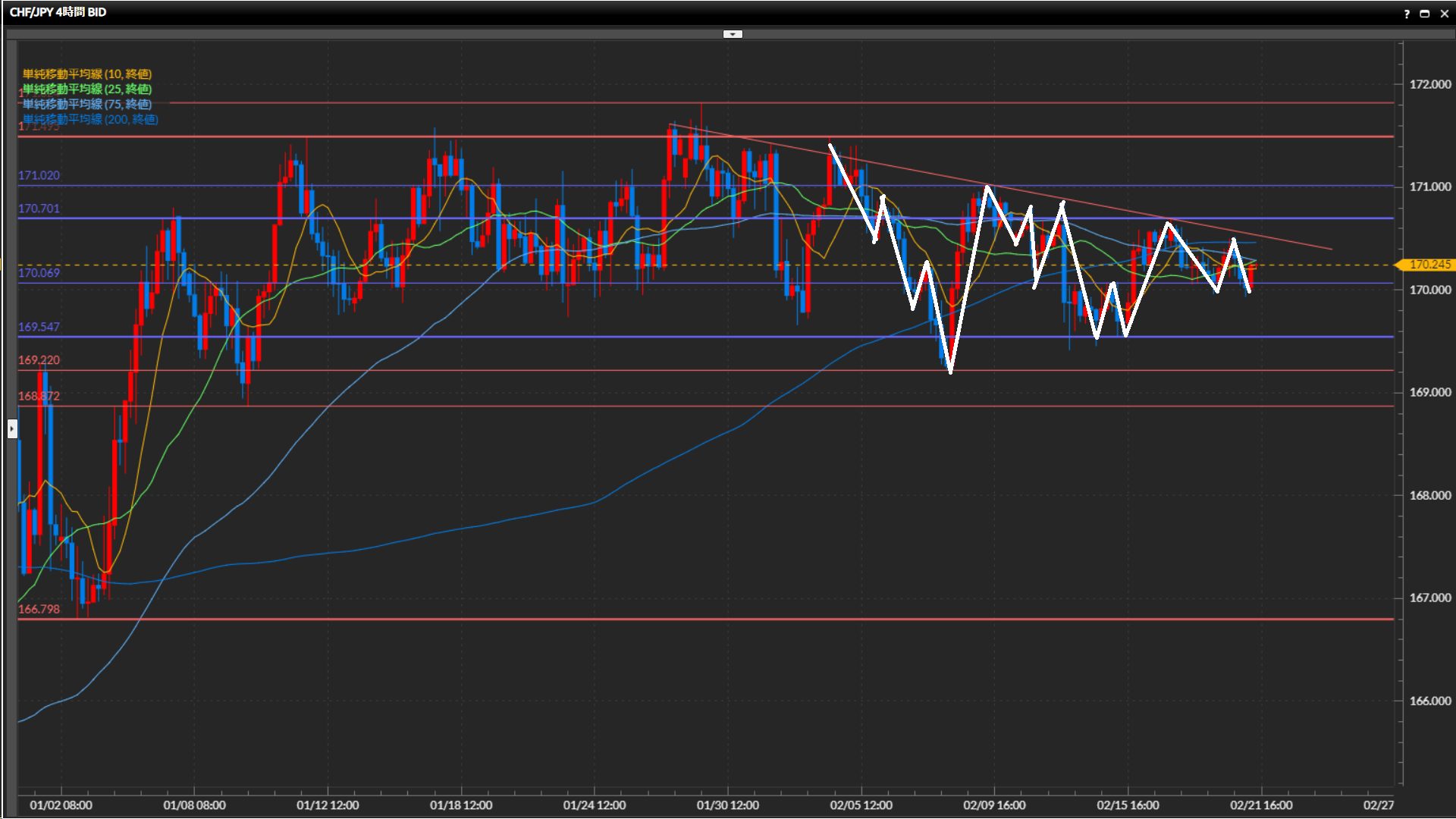Click the 168.872 horizontal line label

tap(39, 396)
